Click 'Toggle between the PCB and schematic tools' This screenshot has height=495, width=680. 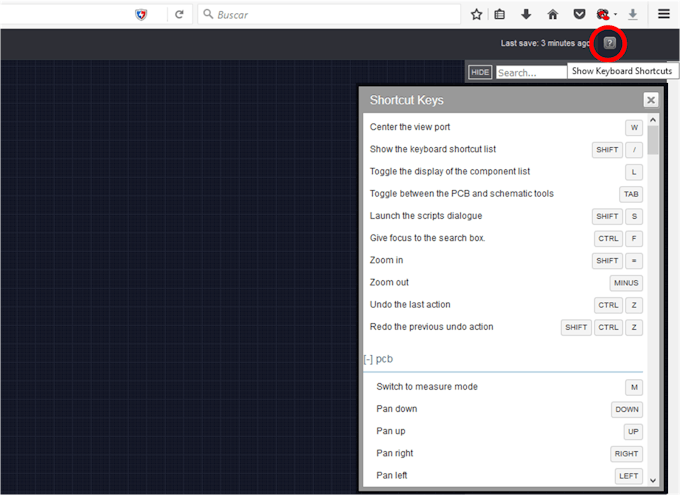(462, 193)
